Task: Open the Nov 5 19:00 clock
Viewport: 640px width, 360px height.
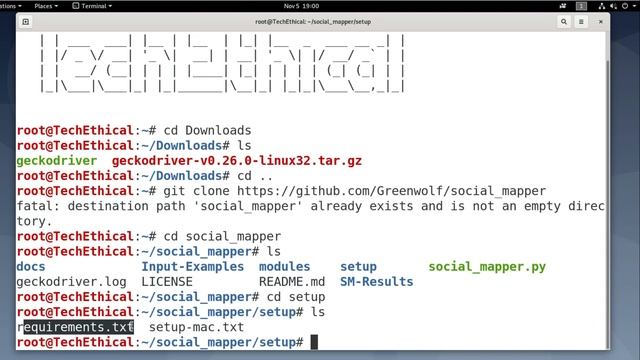Action: click(x=301, y=6)
